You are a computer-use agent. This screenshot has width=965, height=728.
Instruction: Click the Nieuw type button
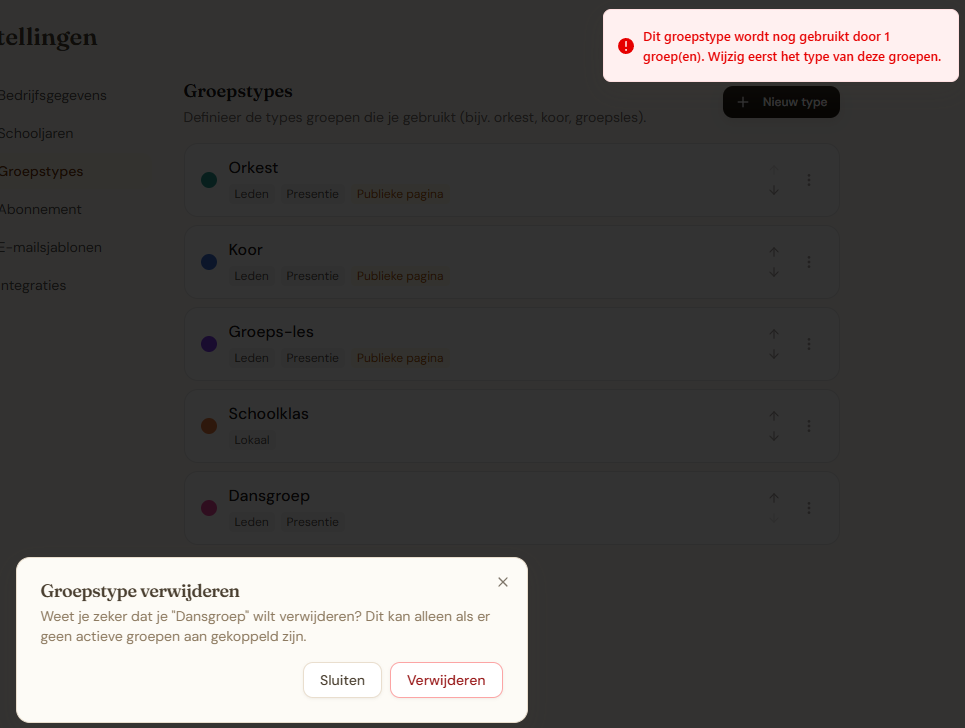click(x=781, y=102)
